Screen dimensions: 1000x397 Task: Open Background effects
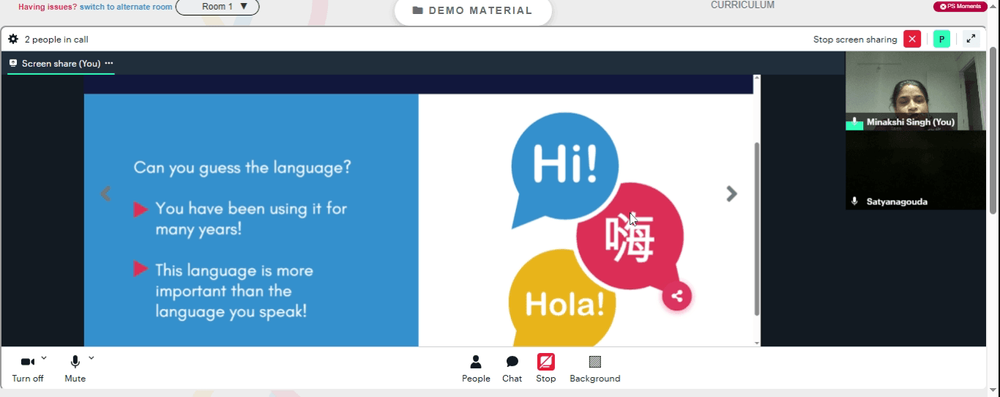pyautogui.click(x=594, y=369)
